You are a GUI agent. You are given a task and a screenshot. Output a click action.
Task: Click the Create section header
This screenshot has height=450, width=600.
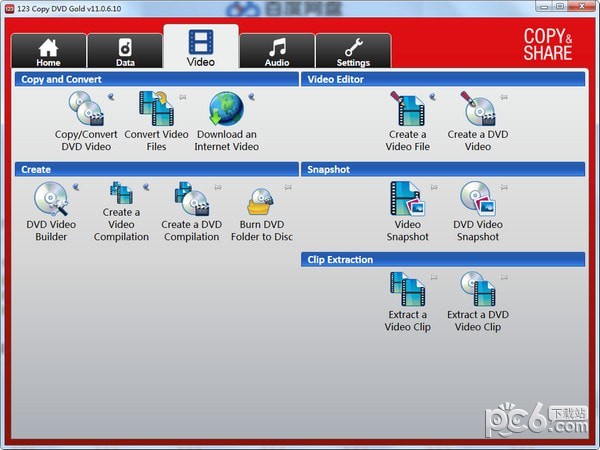pos(157,170)
